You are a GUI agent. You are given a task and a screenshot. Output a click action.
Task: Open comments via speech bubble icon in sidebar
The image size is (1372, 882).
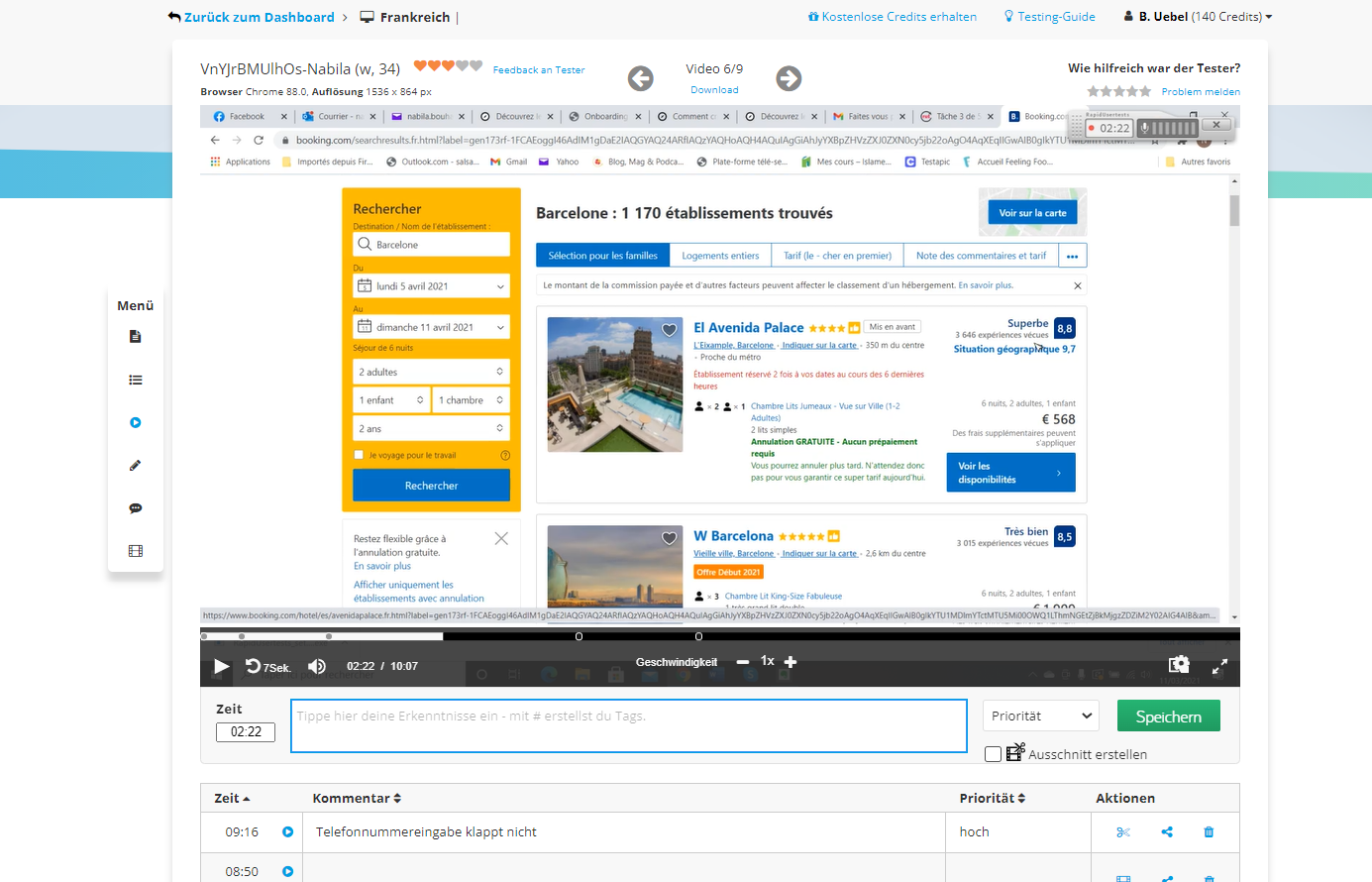click(x=135, y=507)
